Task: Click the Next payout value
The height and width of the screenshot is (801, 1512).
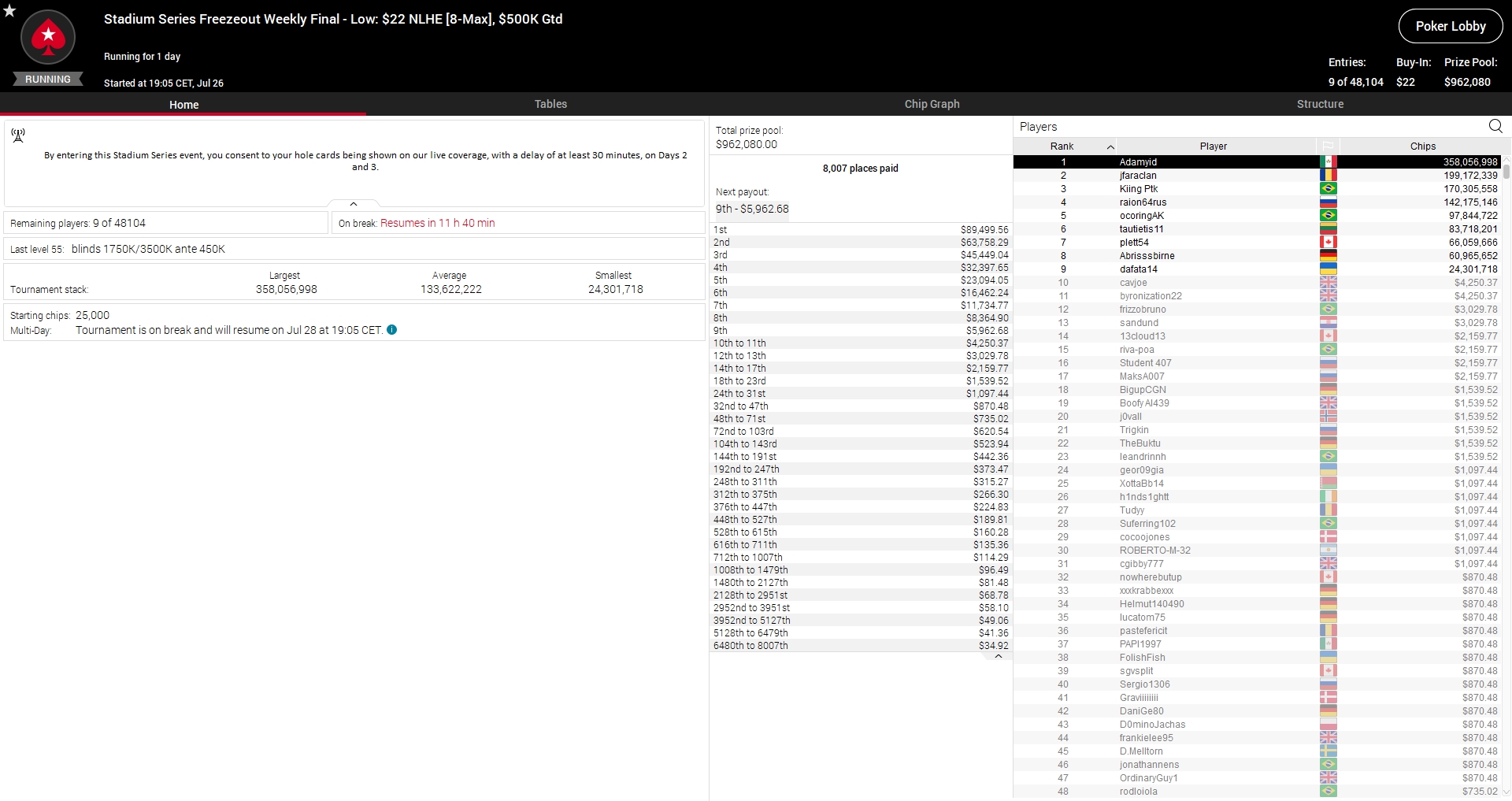Action: pyautogui.click(x=752, y=210)
